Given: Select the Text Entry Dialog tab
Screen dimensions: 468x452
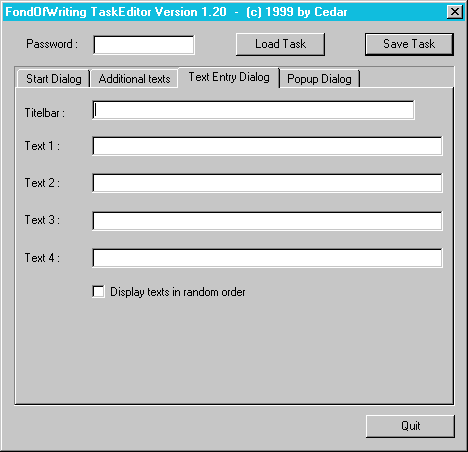Looking at the screenshot, I should point(229,77).
